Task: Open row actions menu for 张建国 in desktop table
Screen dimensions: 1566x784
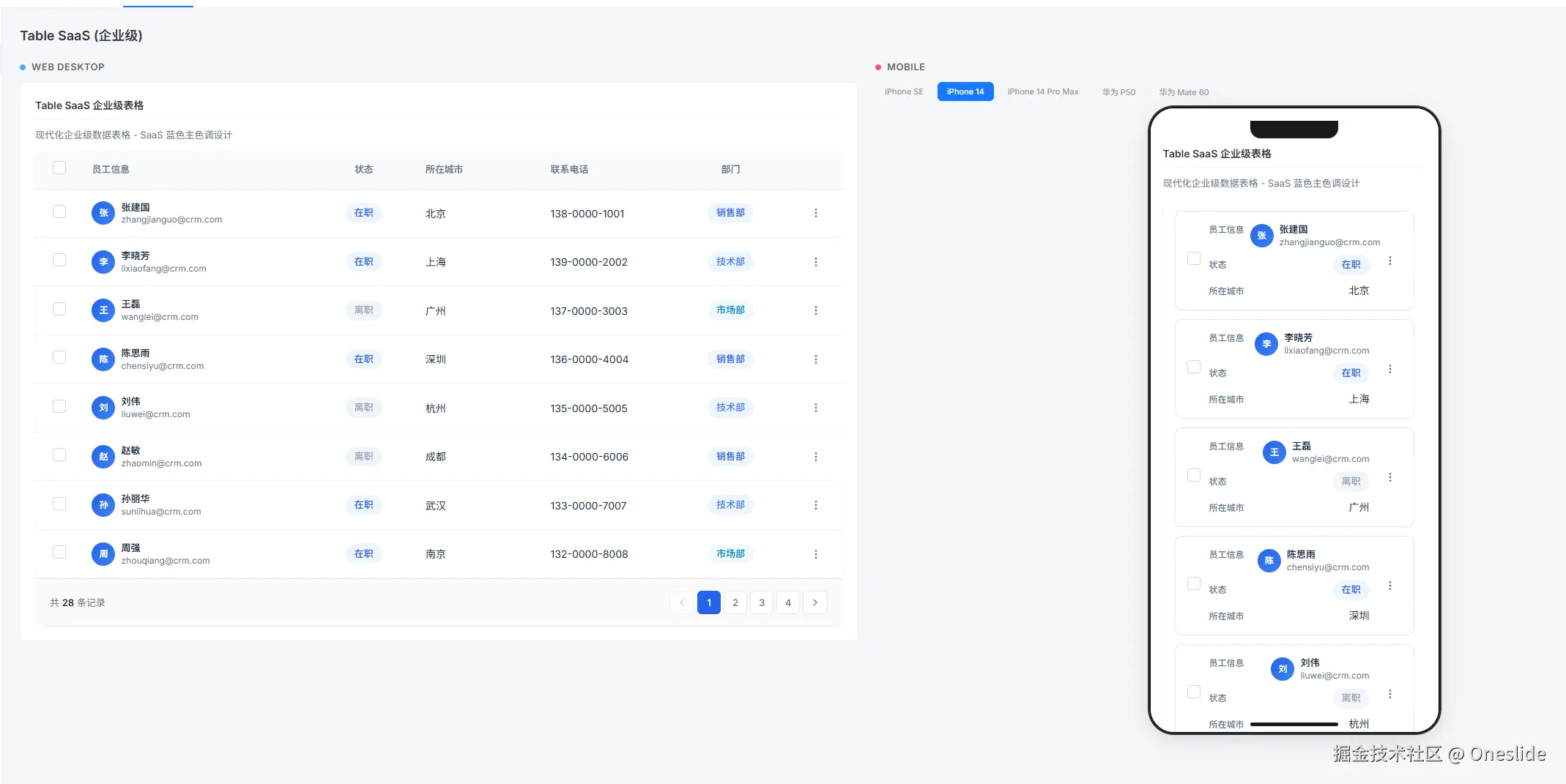Action: click(x=815, y=213)
